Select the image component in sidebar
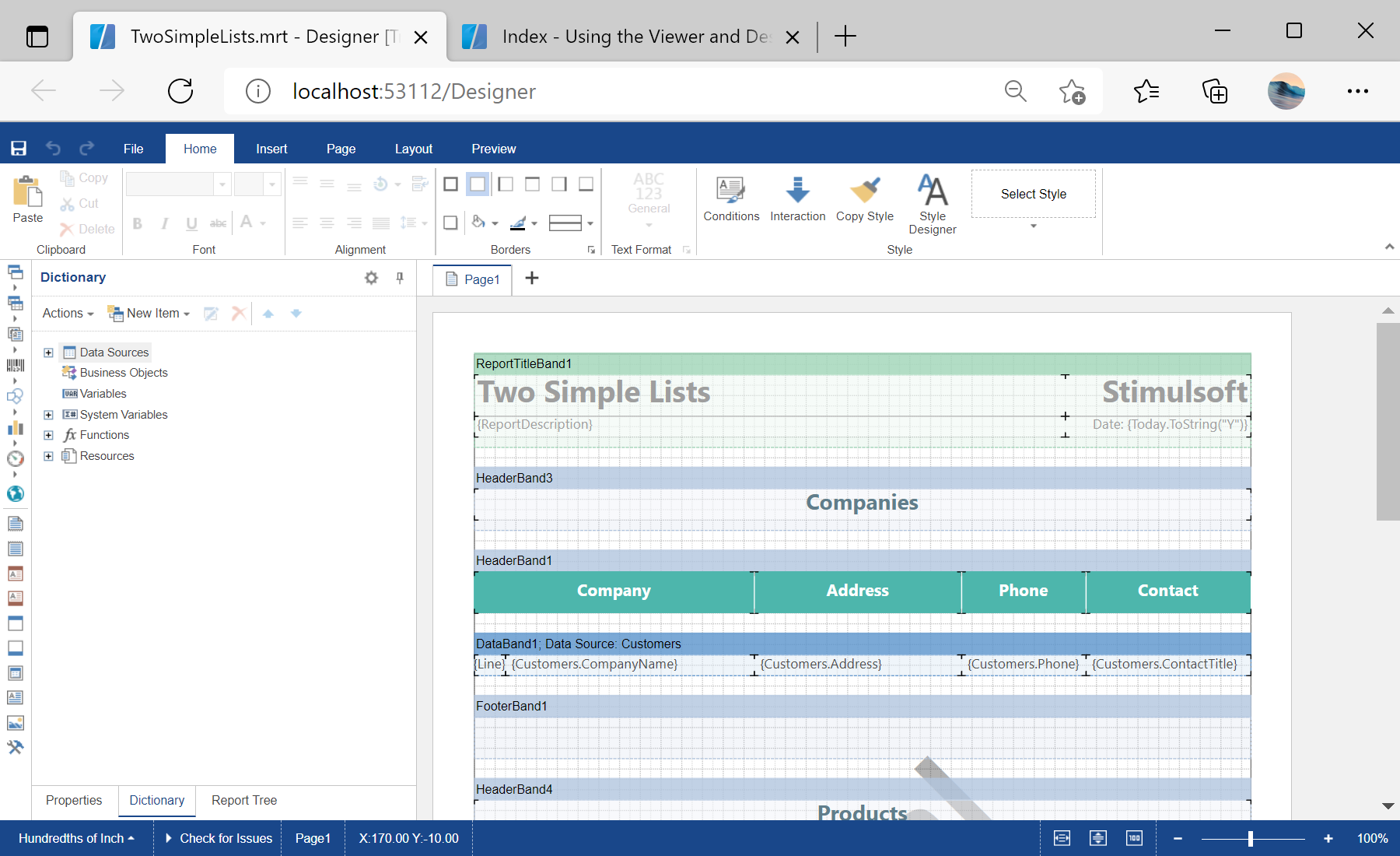This screenshot has width=1400, height=856. (15, 723)
